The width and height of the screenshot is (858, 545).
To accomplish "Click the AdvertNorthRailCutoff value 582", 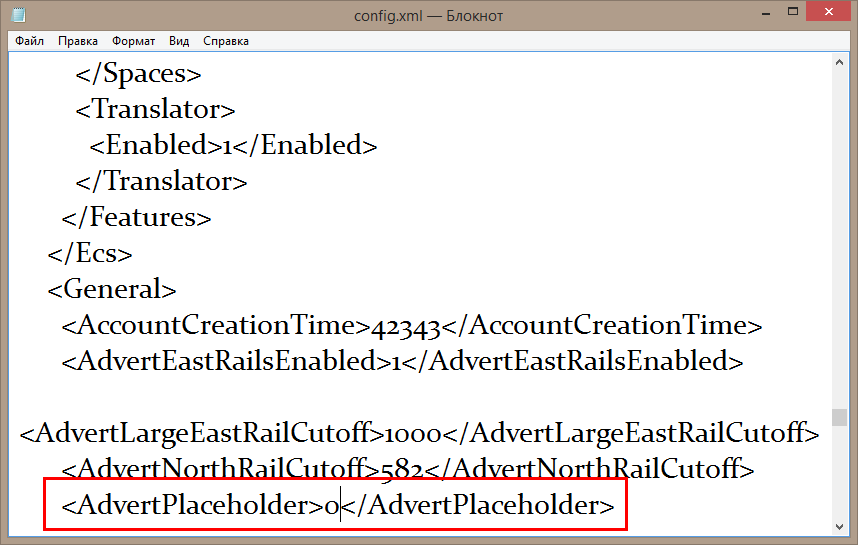I will 402,471.
